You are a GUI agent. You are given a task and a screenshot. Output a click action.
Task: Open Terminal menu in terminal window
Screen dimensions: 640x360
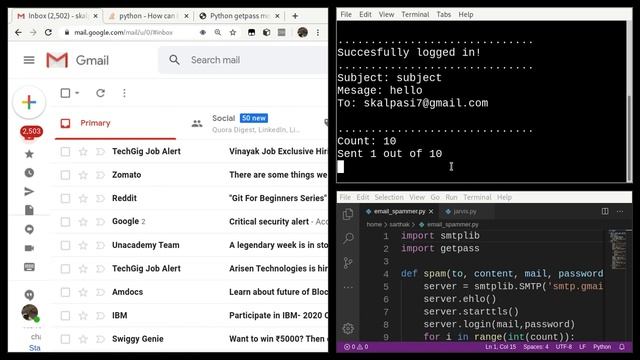[x=415, y=14]
